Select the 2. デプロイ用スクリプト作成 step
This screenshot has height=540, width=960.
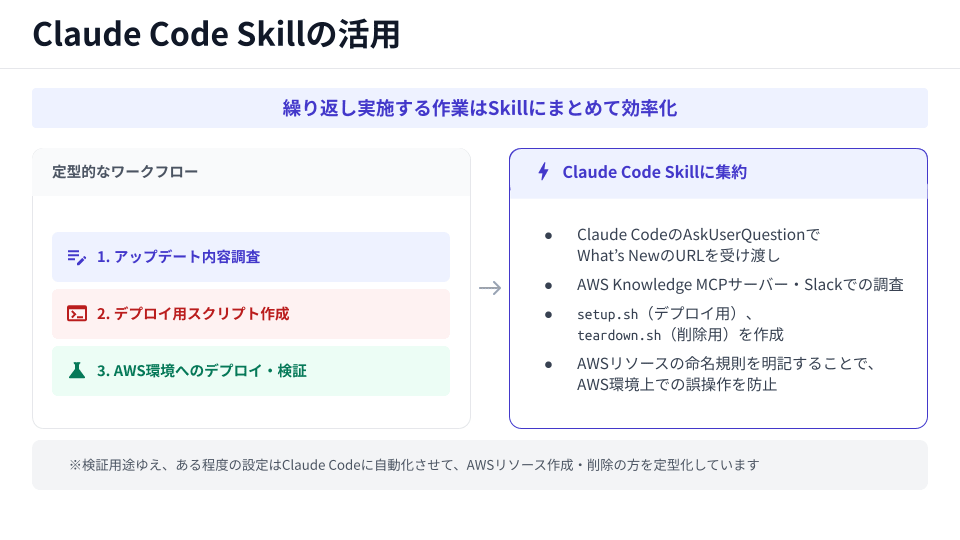coord(251,314)
